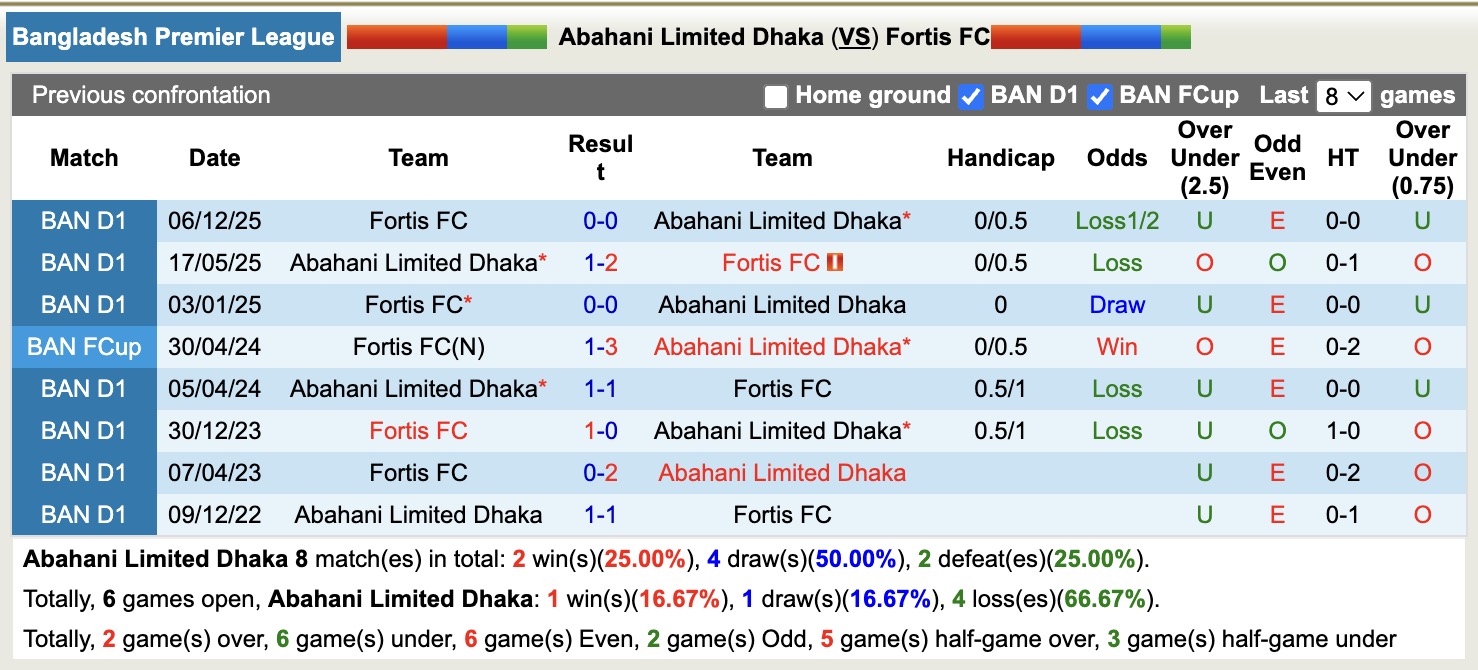Disable the BAN FCup filter
The height and width of the screenshot is (670, 1478).
click(1099, 96)
